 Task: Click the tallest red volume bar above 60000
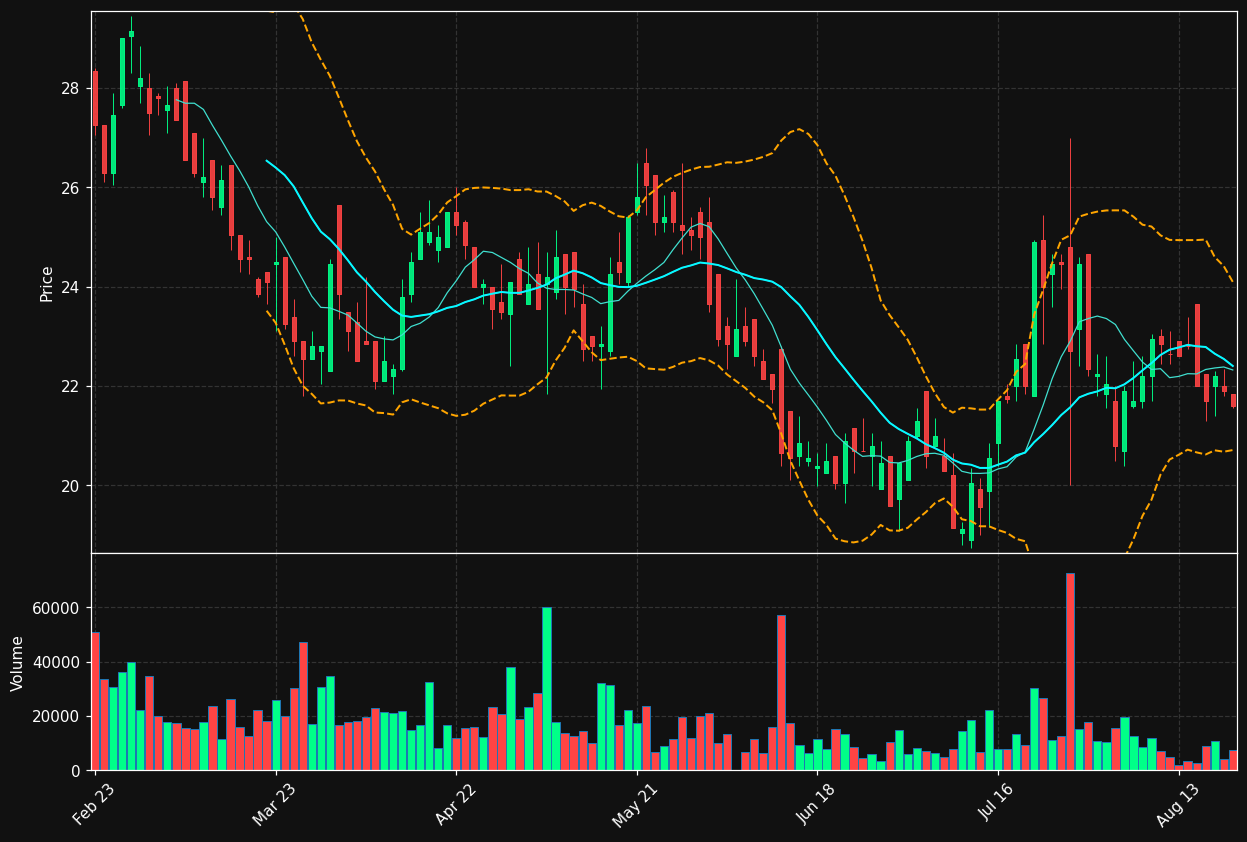tap(1070, 672)
